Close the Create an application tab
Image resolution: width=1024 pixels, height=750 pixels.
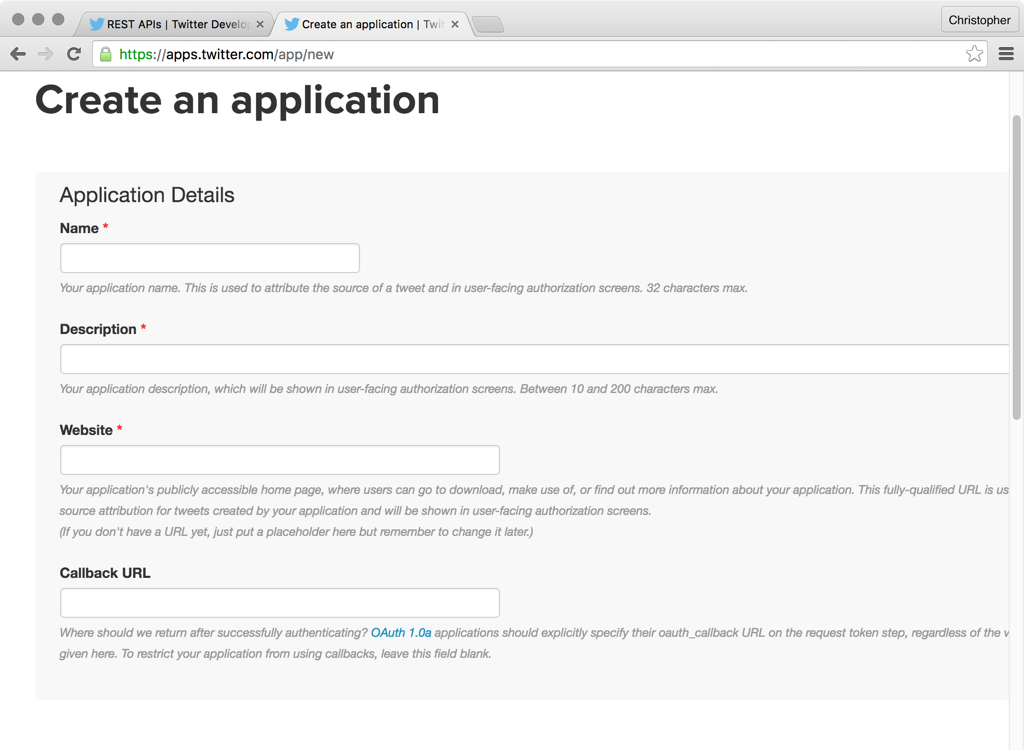click(x=455, y=24)
